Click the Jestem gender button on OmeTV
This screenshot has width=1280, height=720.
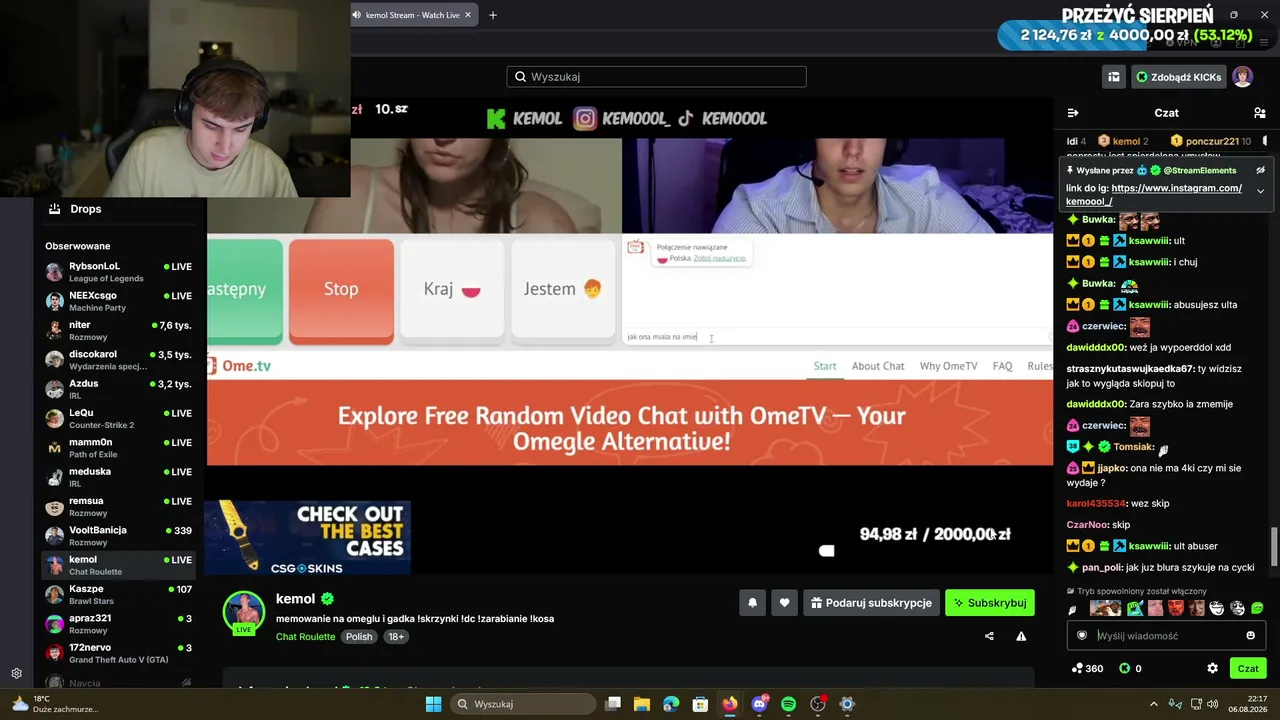(x=563, y=290)
